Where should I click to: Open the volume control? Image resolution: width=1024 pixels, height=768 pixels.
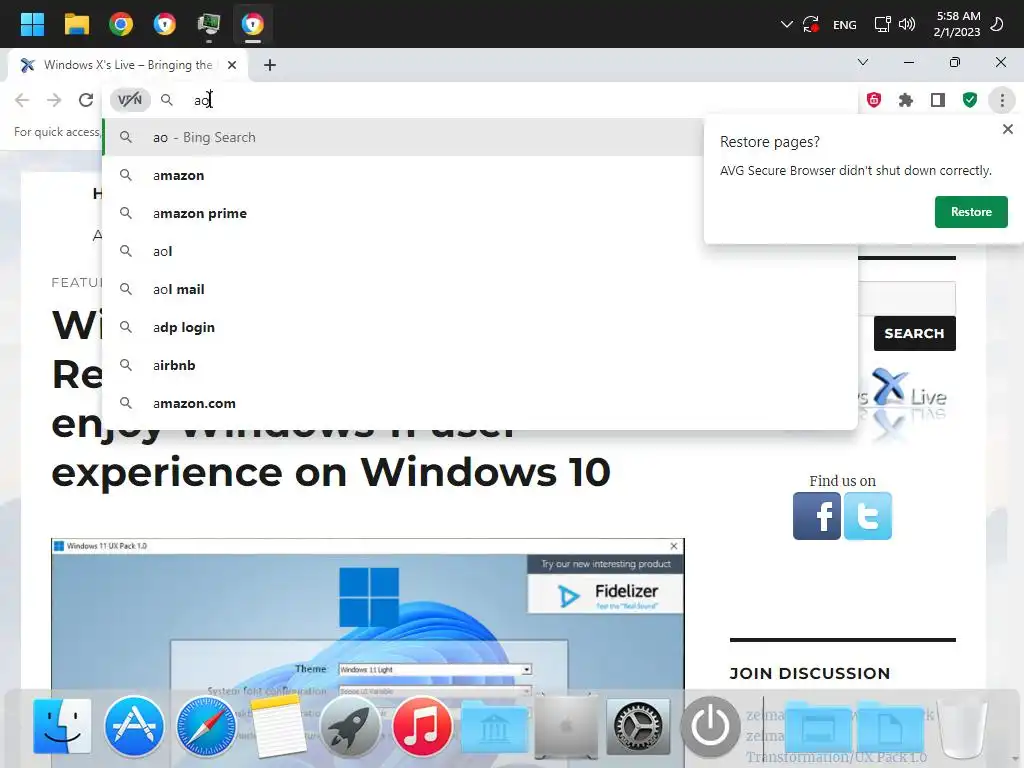click(x=906, y=25)
